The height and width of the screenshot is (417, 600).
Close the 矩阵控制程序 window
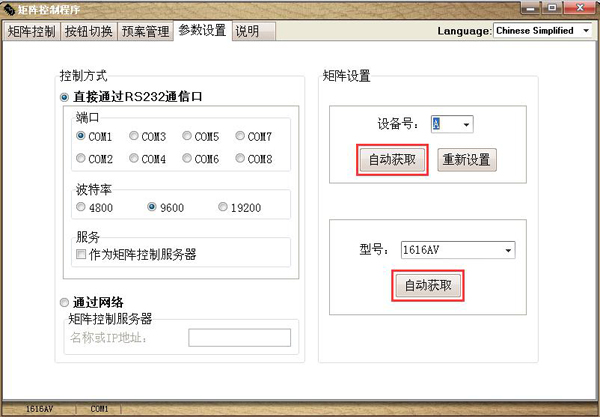pos(580,8)
